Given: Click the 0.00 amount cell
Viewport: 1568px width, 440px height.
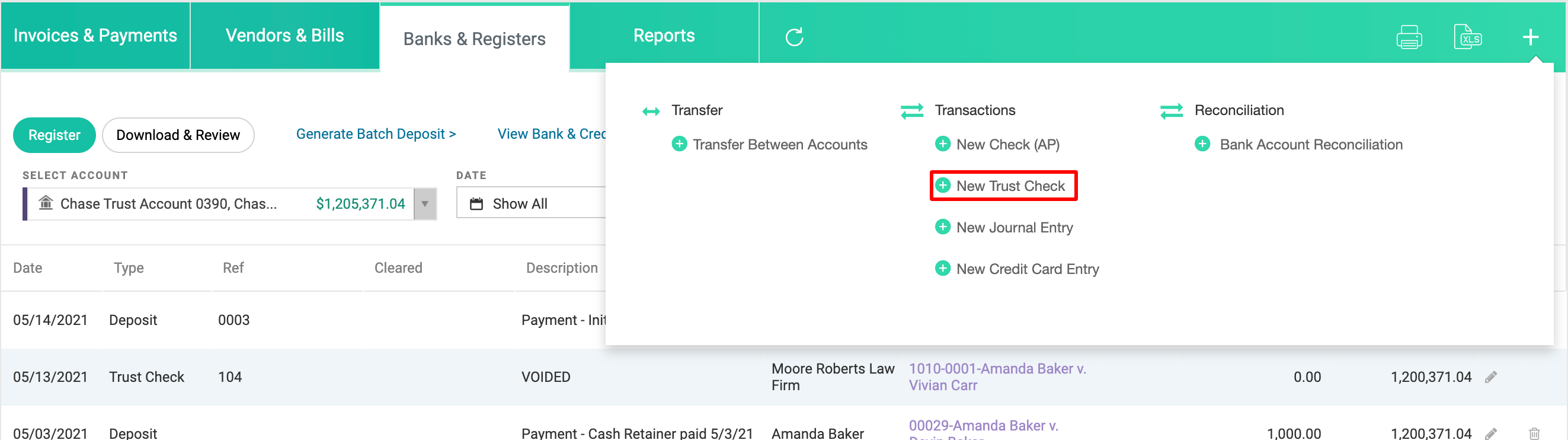Looking at the screenshot, I should [x=1307, y=377].
